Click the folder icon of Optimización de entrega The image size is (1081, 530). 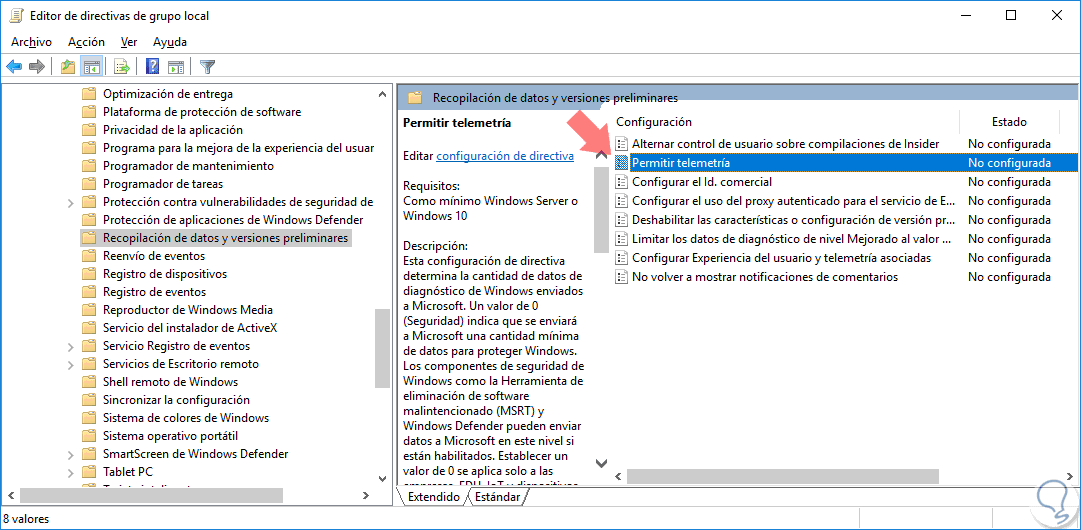click(x=88, y=94)
